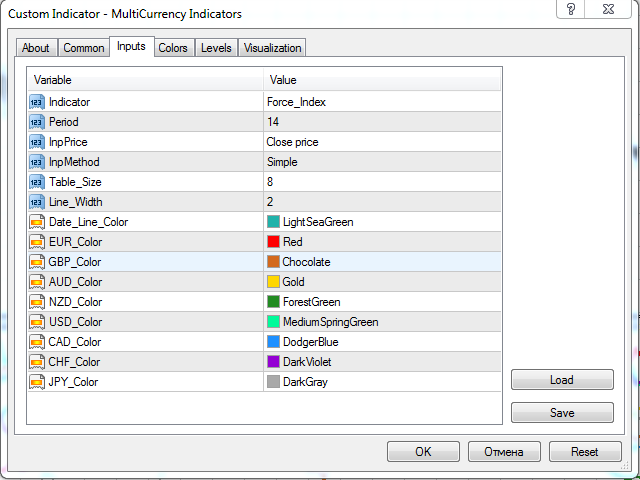Viewport: 640px width, 480px height.
Task: Switch to the Common tab
Action: (x=84, y=48)
